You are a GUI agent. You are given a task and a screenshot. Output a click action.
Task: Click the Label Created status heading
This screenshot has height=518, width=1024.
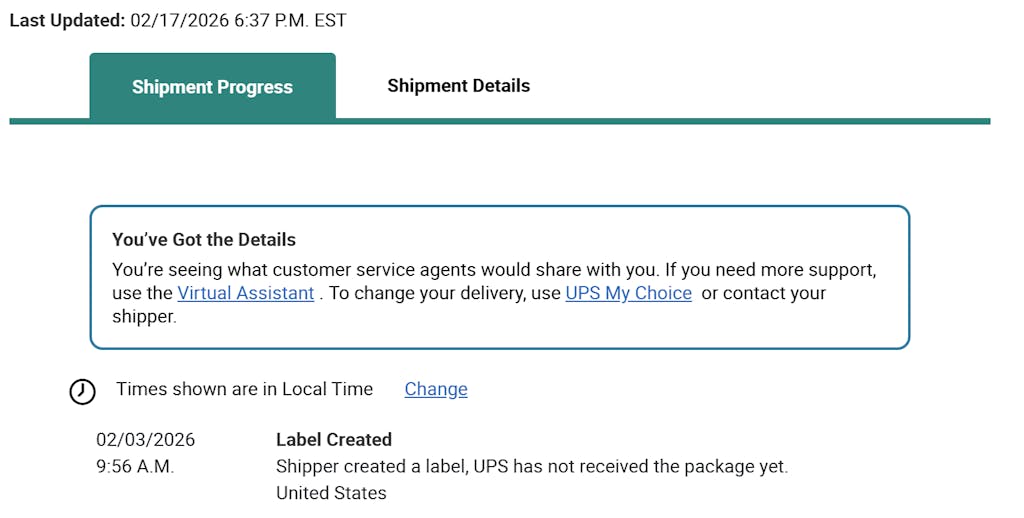click(x=333, y=439)
